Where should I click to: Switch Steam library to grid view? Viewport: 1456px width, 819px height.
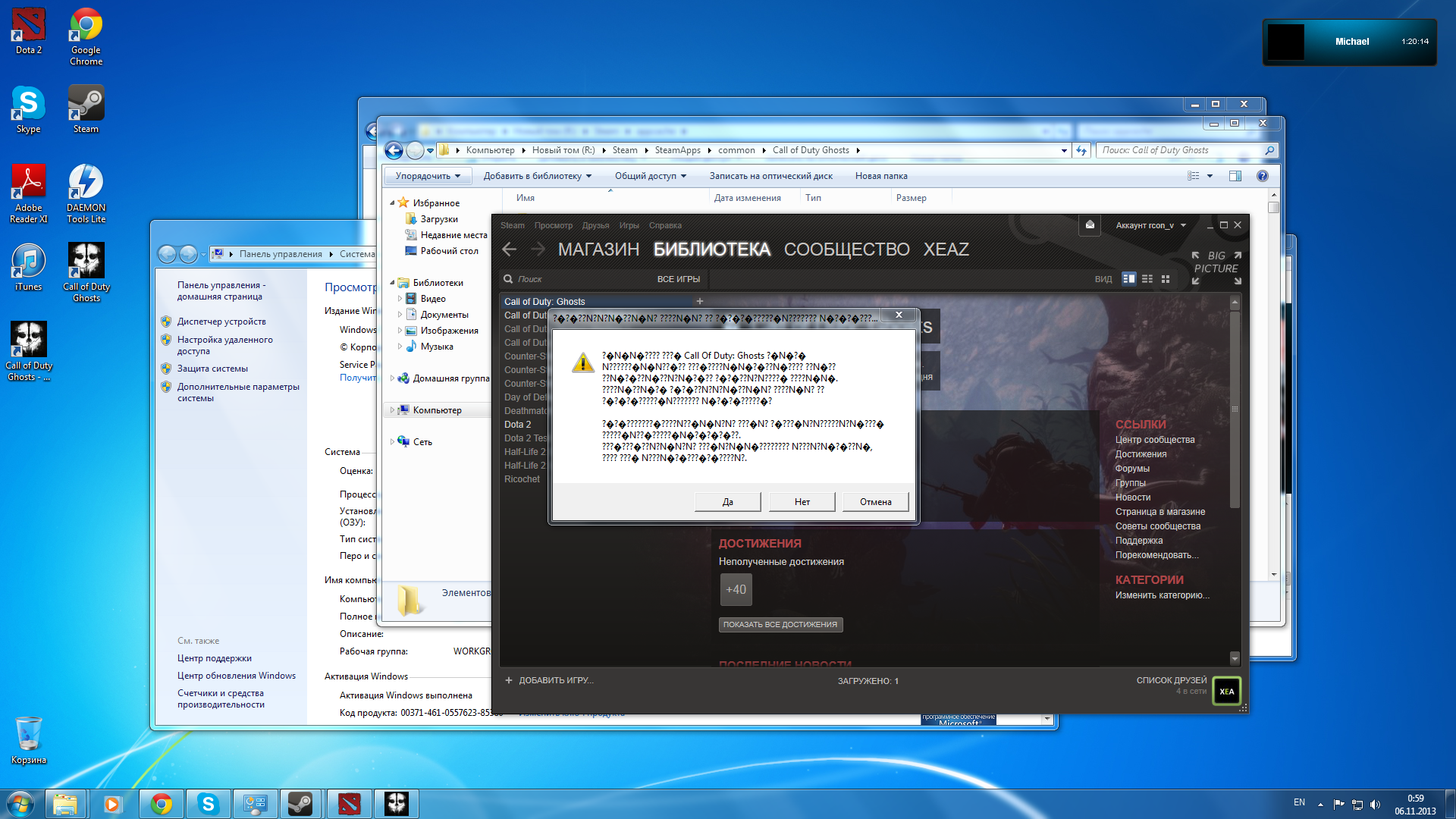1166,279
